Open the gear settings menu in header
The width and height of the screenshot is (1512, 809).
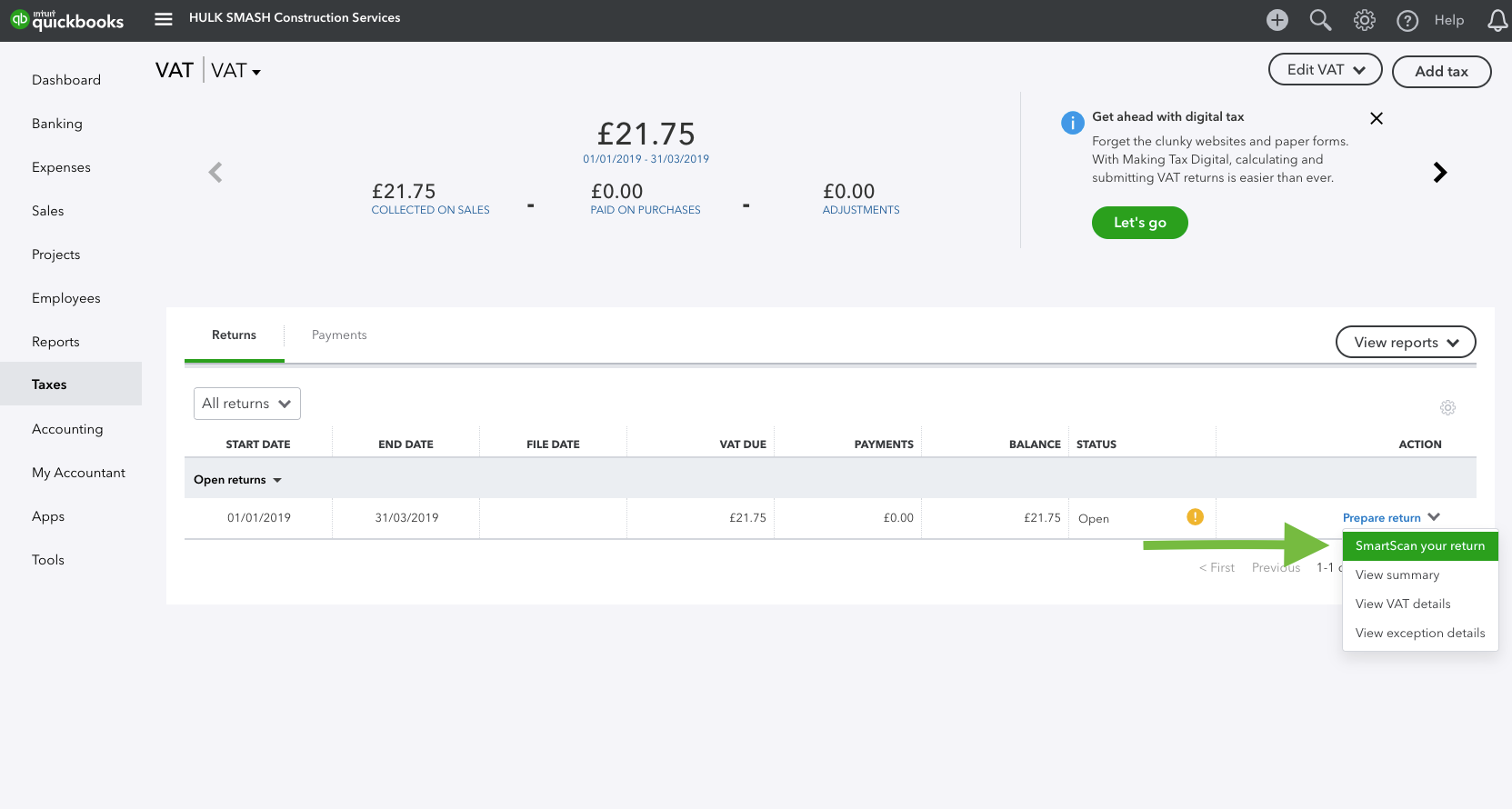(1364, 20)
